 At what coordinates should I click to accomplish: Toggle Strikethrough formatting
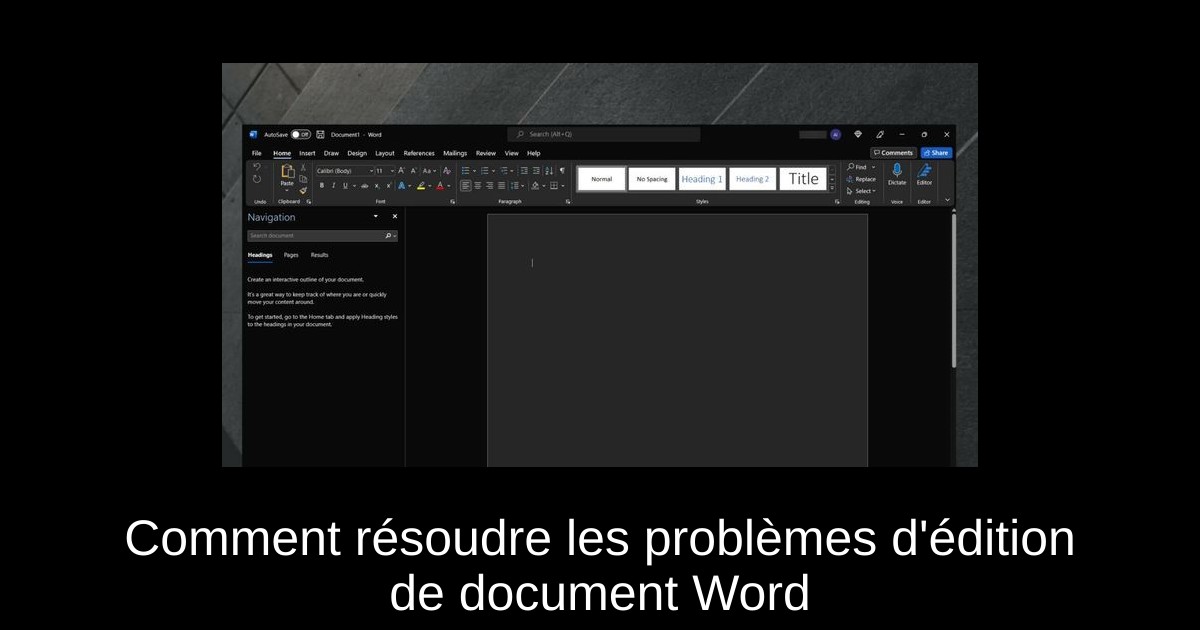pos(365,186)
